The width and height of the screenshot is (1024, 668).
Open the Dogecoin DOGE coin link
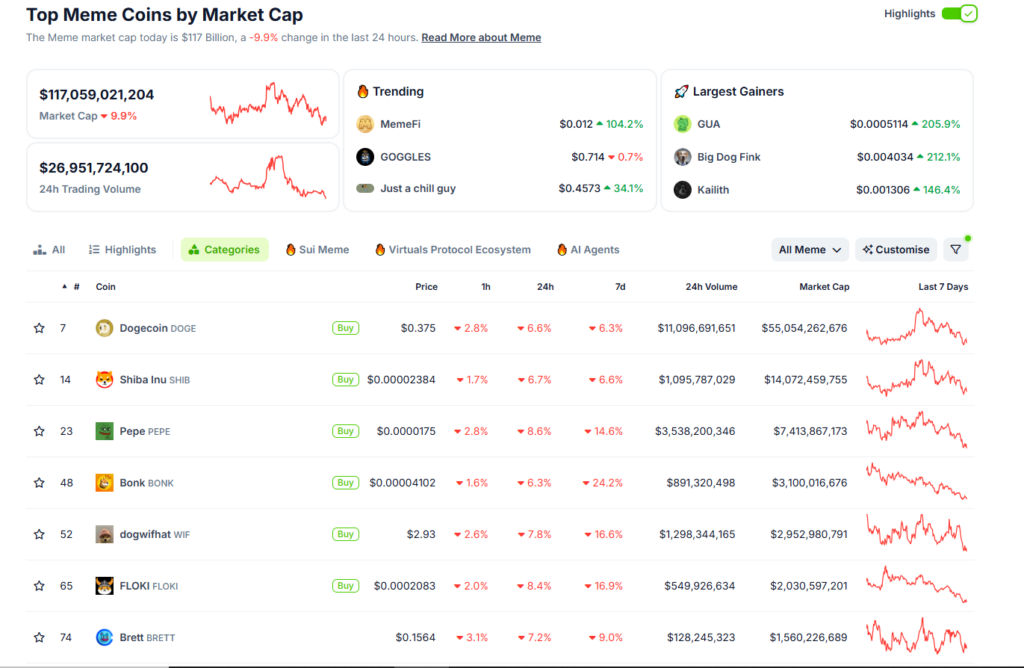(x=157, y=328)
